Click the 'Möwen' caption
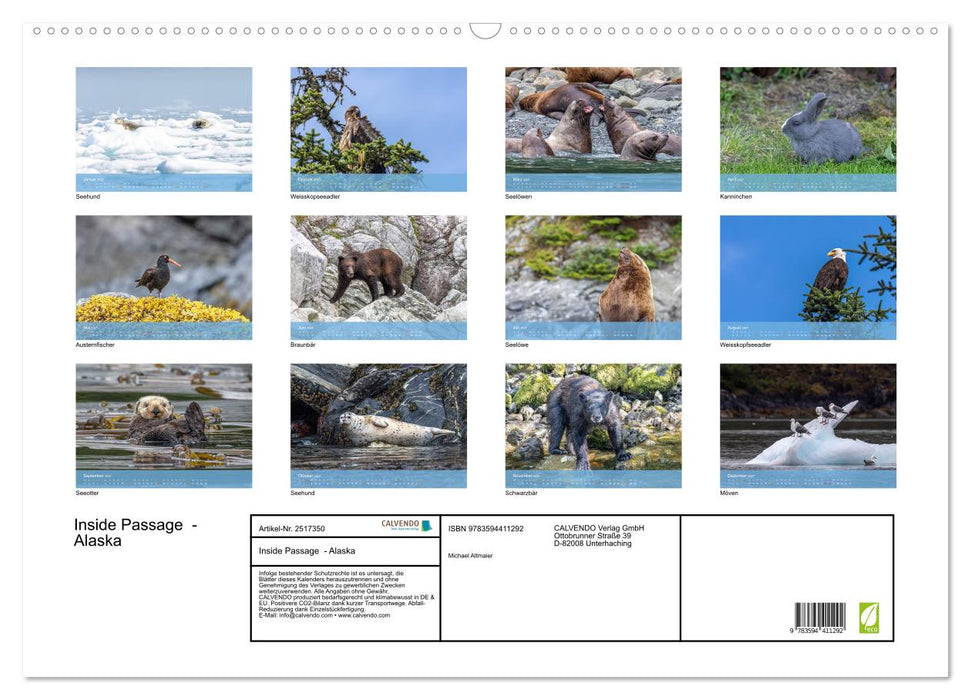Screen dimensions: 971x700 click(729, 493)
